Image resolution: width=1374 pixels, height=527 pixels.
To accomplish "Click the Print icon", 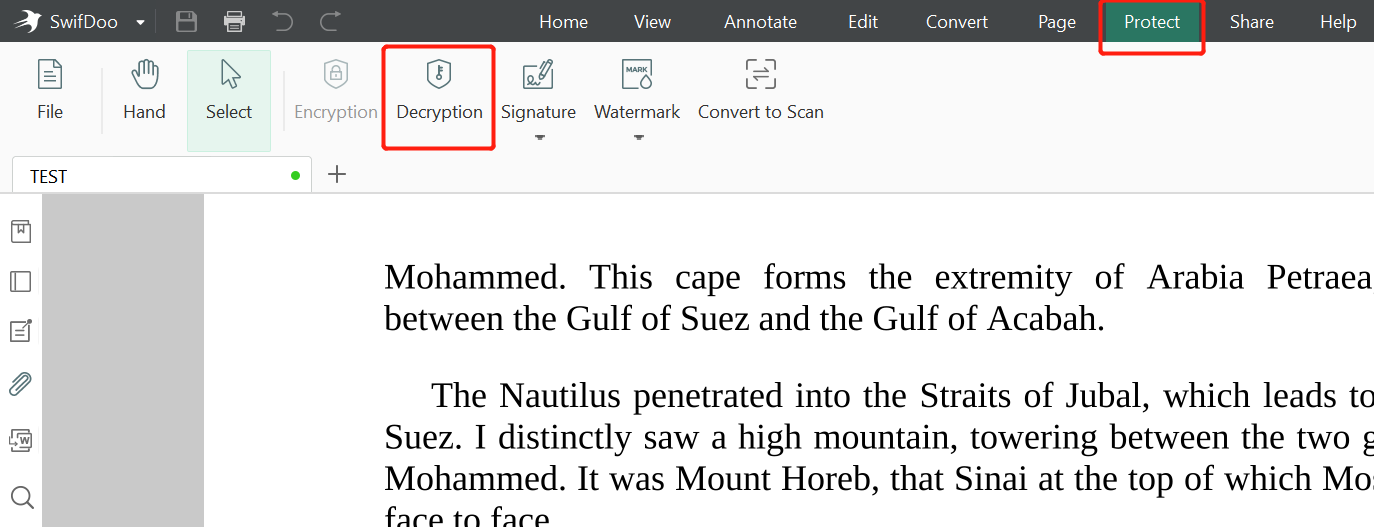I will [235, 21].
